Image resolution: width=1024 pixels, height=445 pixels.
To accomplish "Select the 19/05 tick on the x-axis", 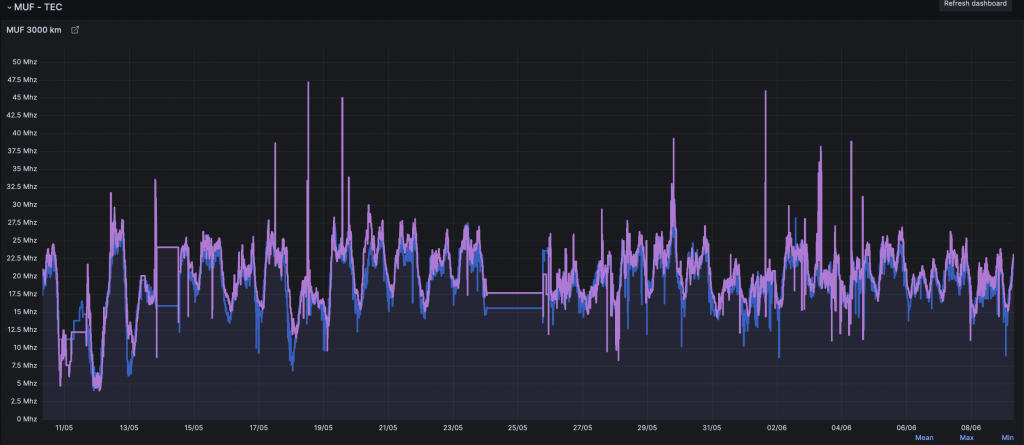I will click(x=323, y=427).
